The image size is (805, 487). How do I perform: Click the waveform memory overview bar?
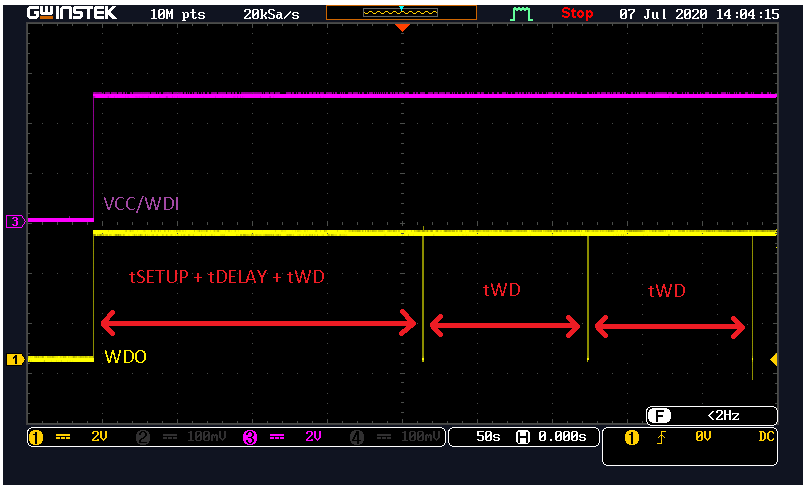click(401, 13)
